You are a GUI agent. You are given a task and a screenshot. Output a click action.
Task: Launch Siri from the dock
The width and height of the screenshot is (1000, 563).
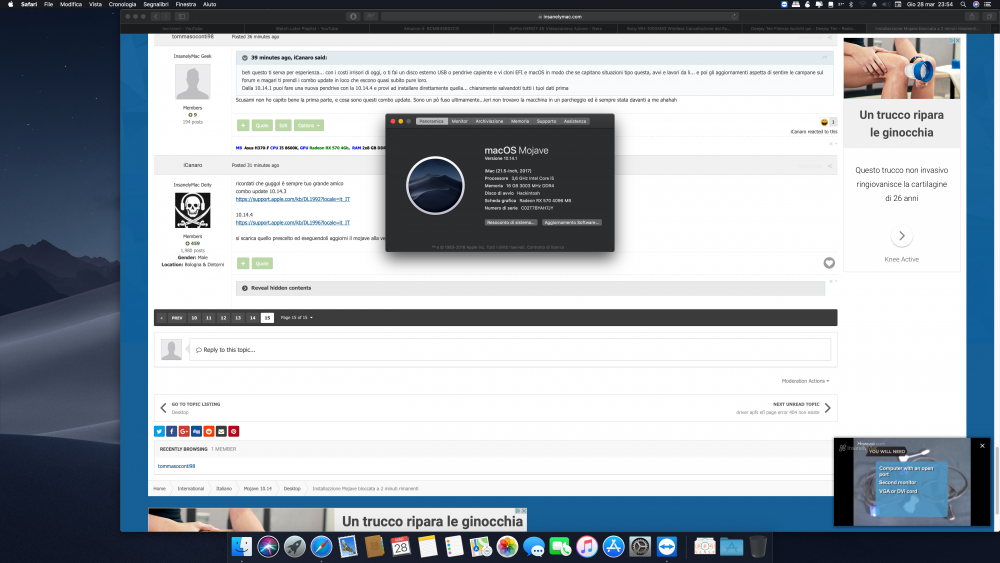[x=268, y=546]
